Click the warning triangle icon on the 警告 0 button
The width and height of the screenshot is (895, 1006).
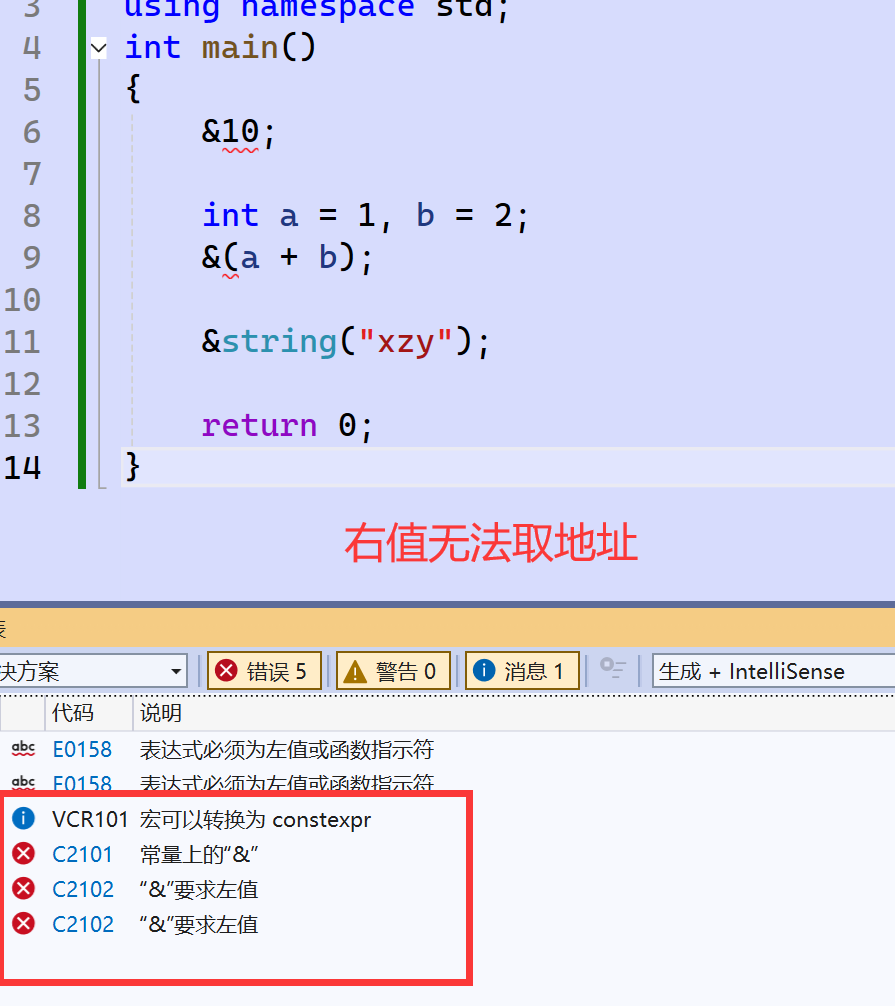tap(355, 670)
